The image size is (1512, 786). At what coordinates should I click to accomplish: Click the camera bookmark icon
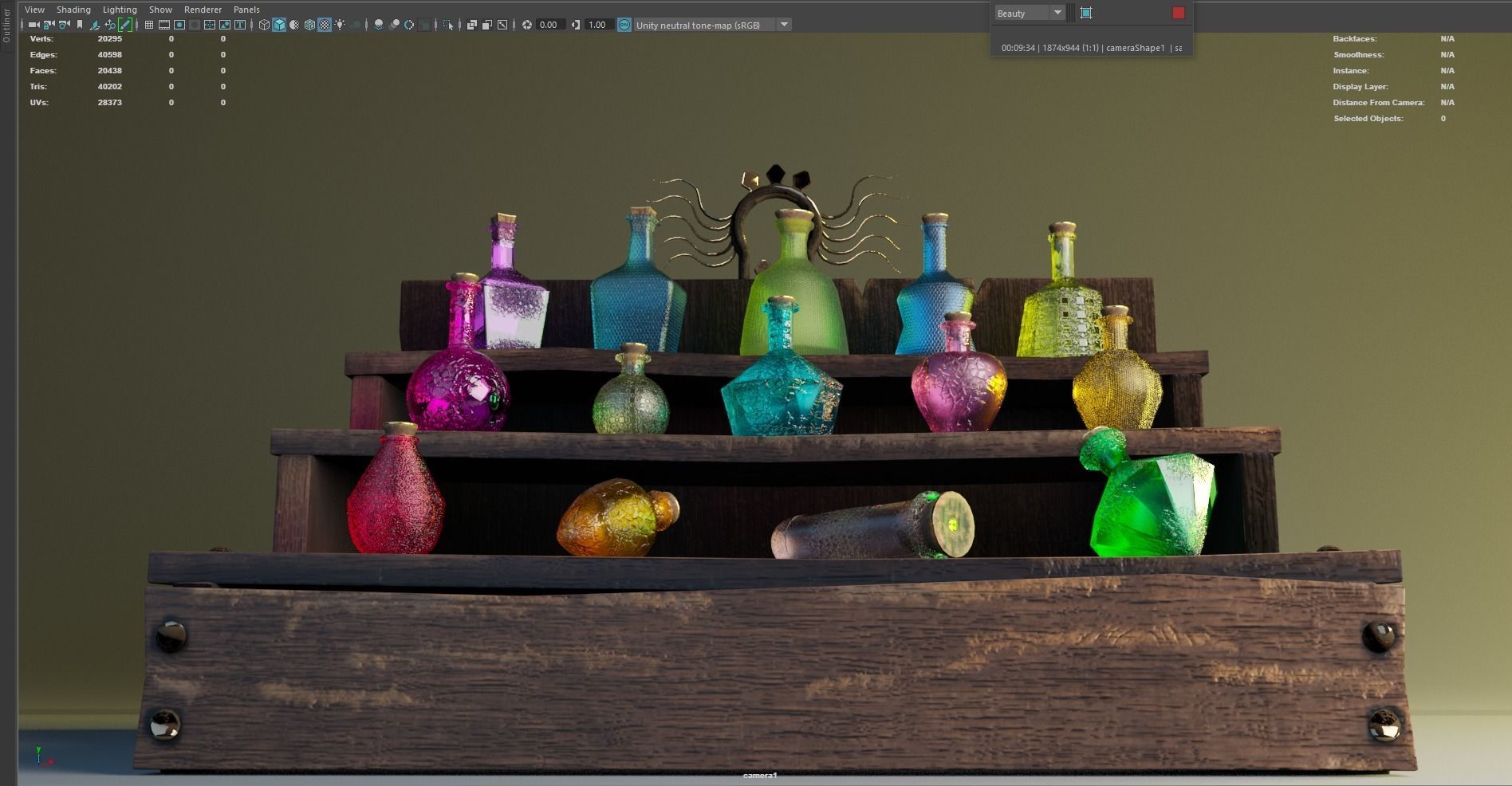[x=80, y=25]
